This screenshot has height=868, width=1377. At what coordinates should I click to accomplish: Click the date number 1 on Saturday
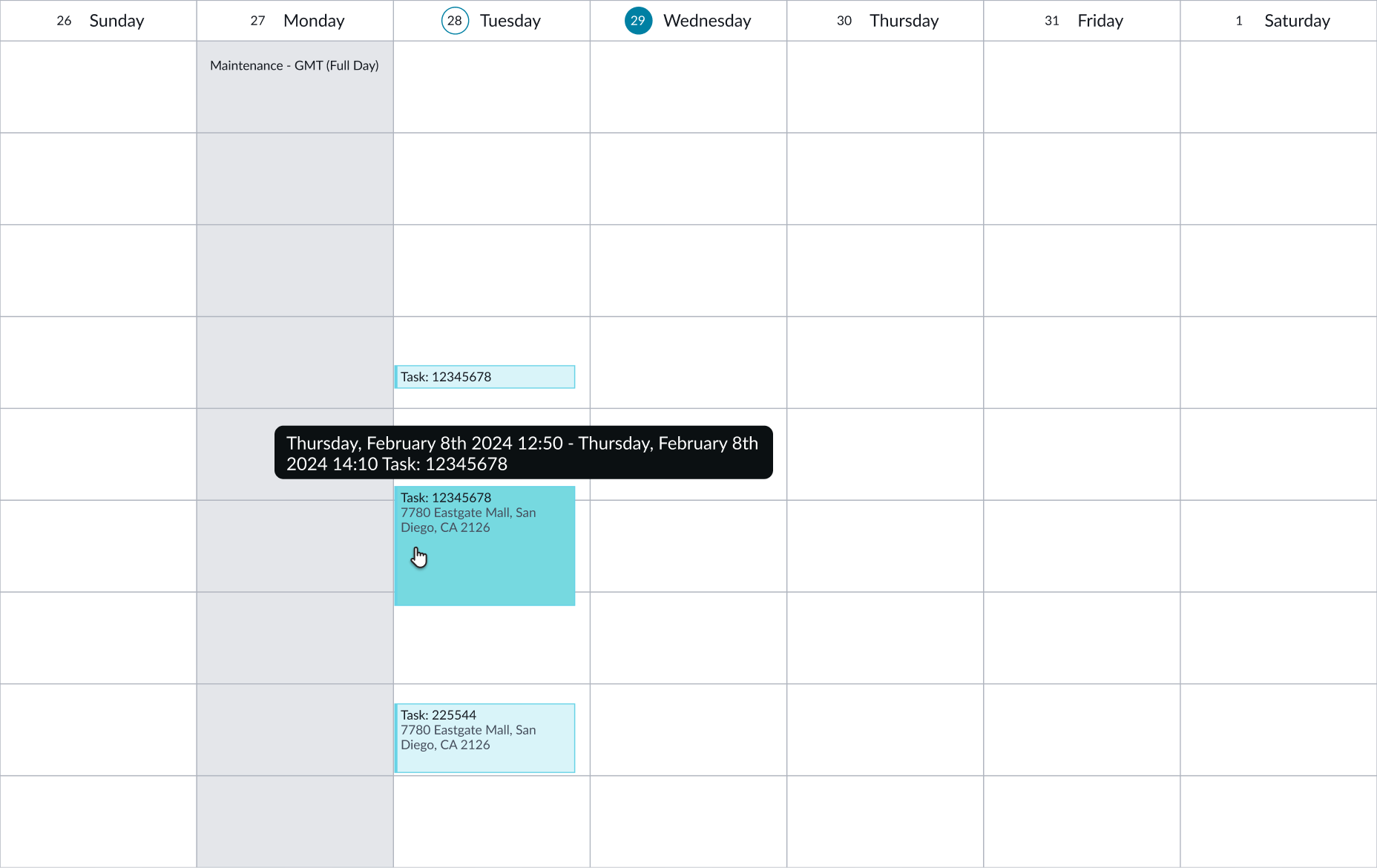coord(1238,21)
